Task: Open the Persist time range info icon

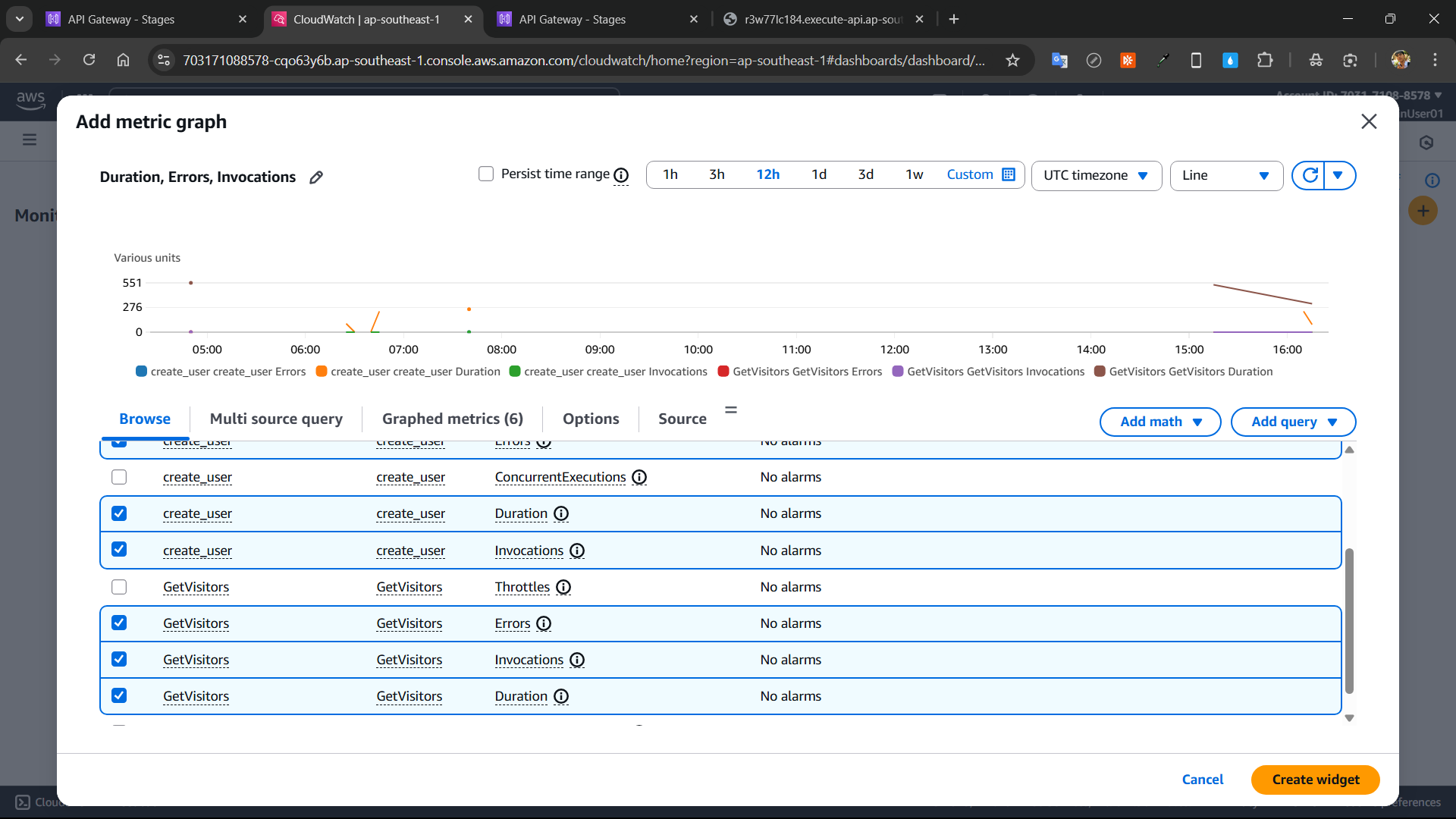Action: point(621,175)
